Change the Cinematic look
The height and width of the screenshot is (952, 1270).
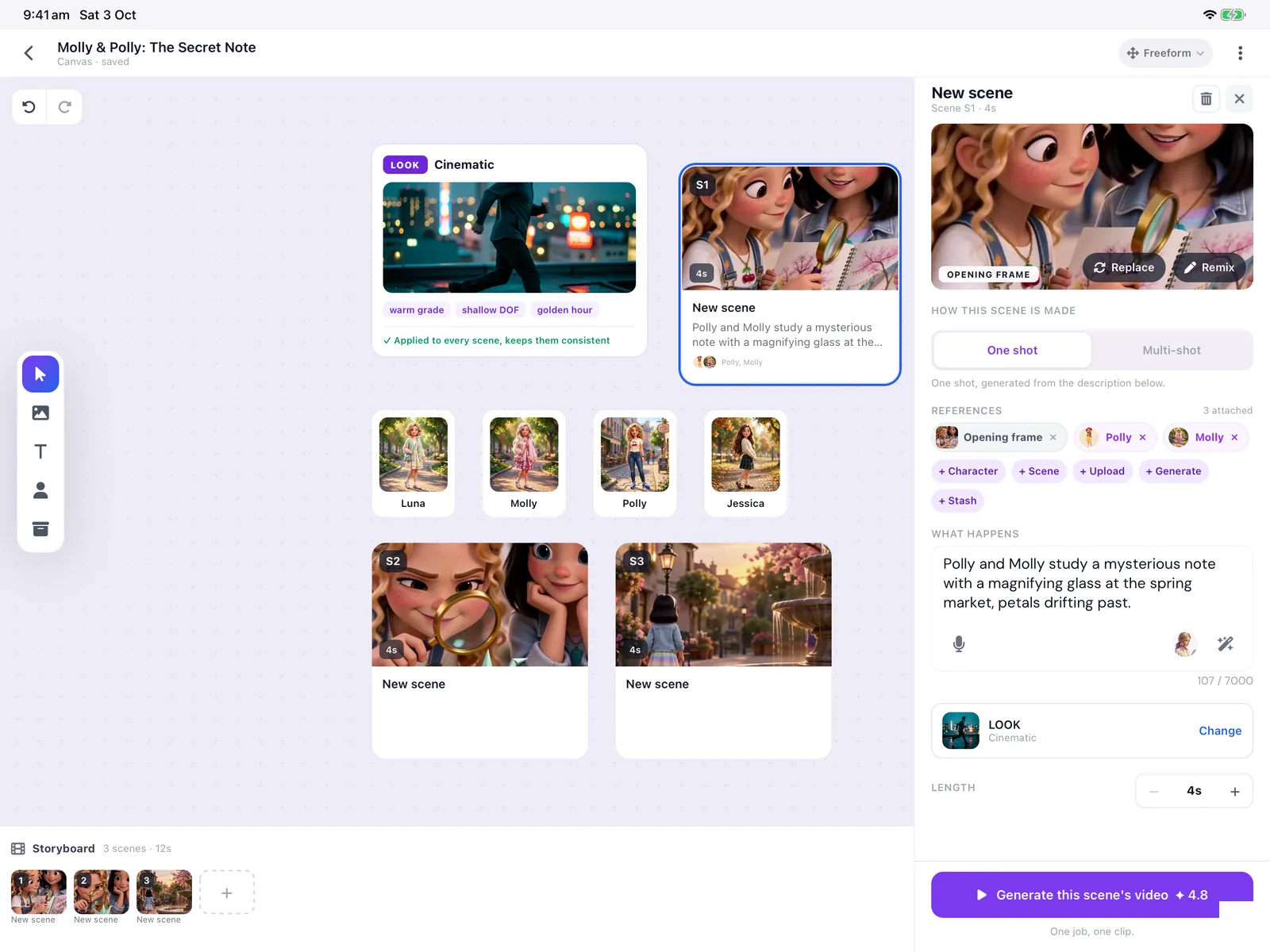click(1220, 731)
